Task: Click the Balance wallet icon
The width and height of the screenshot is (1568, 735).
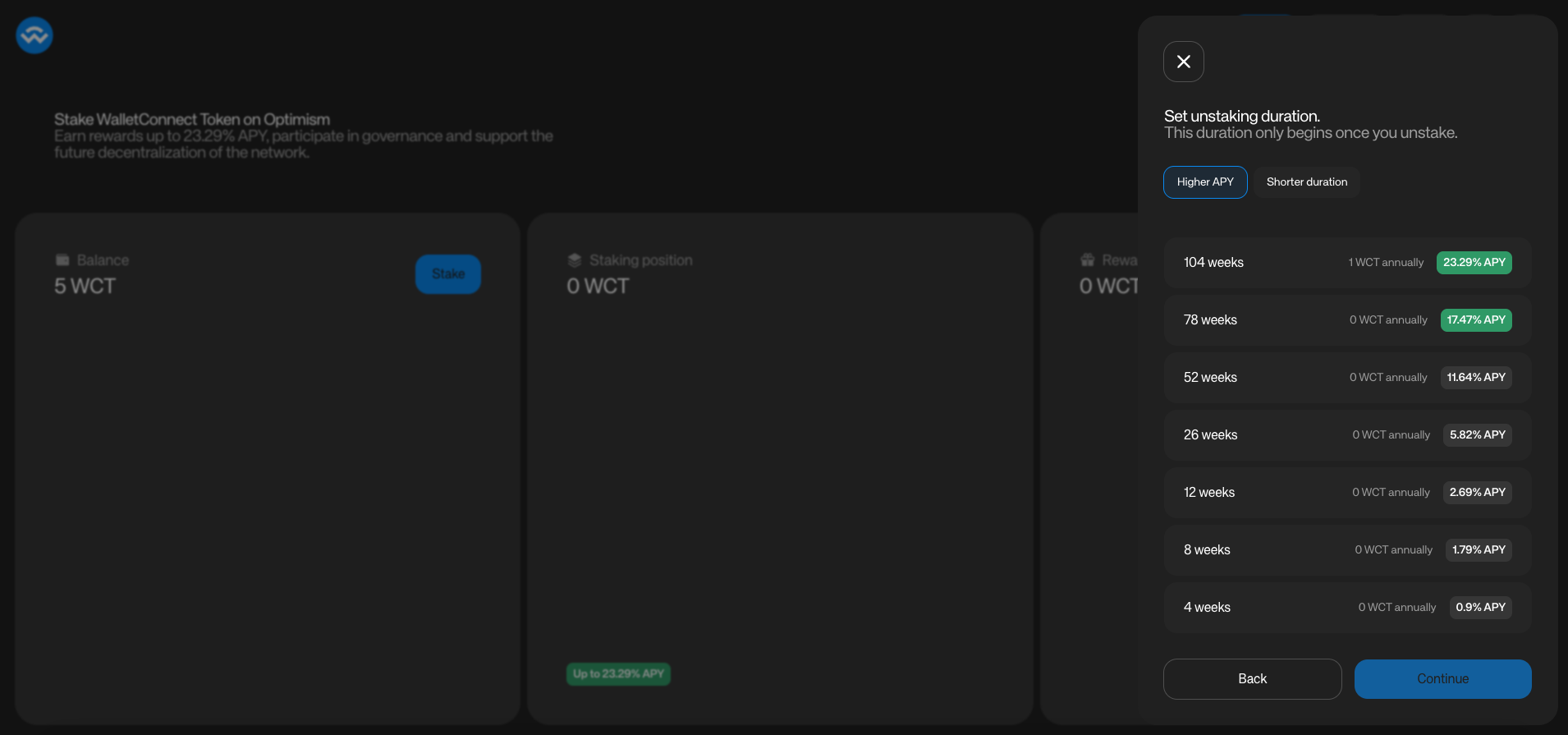Action: [62, 260]
